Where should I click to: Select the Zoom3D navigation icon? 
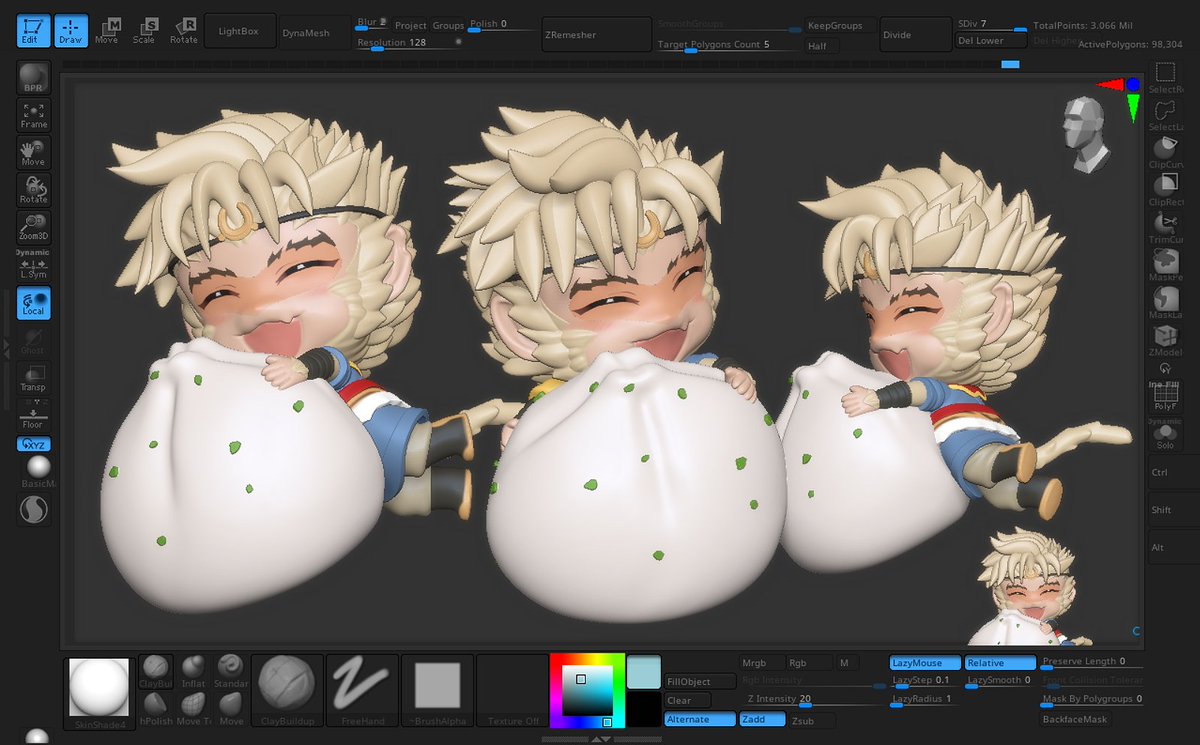pyautogui.click(x=34, y=226)
